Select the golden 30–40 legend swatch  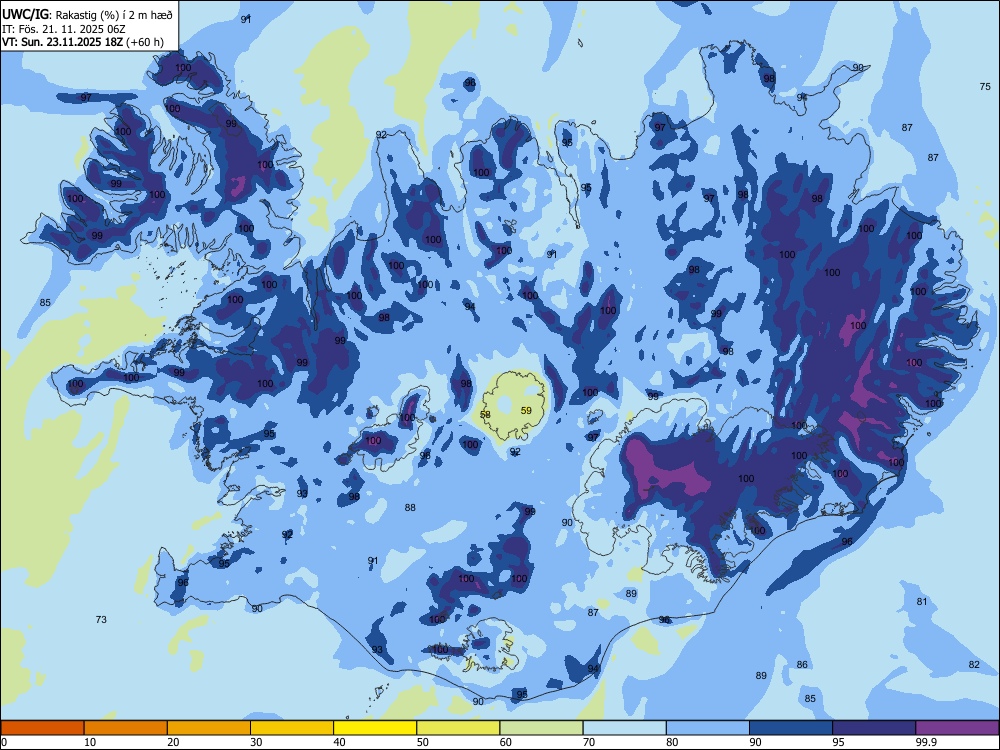[292, 728]
